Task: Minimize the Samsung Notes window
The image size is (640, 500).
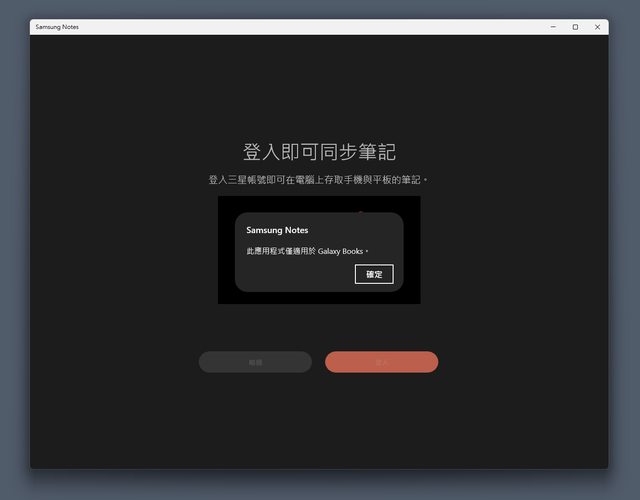Action: pos(552,27)
